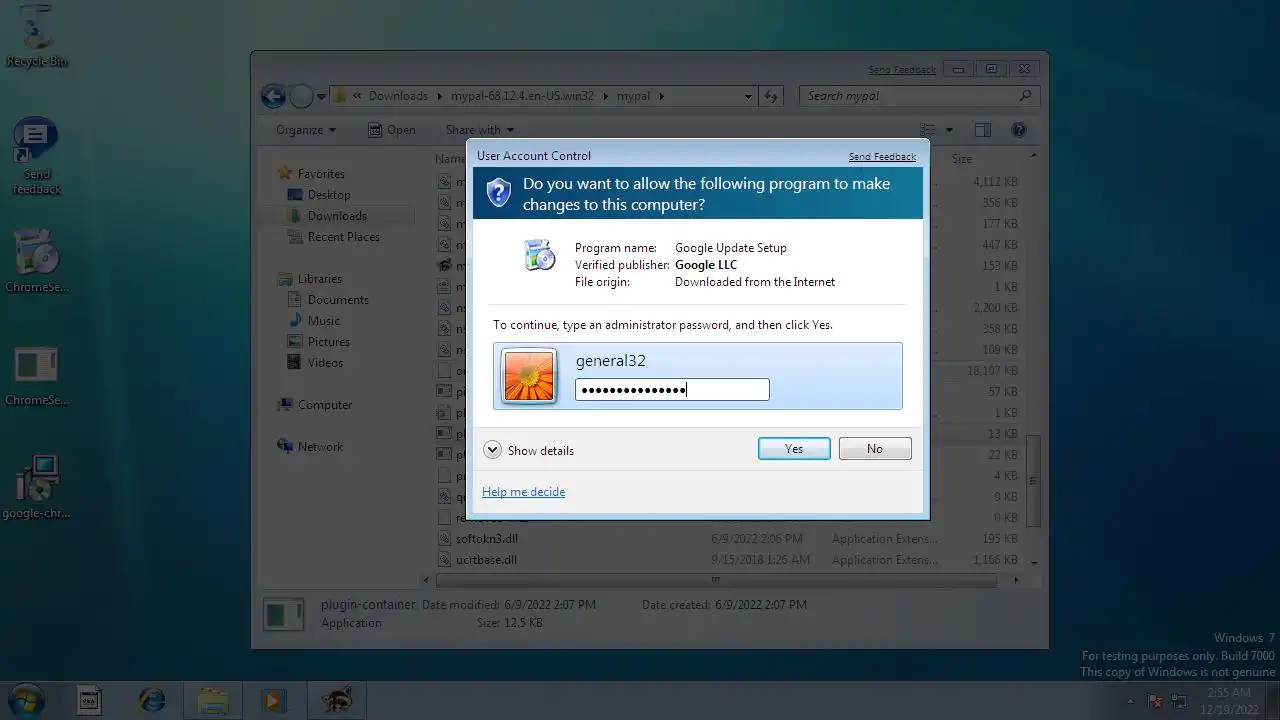Click the network tray icon
The width and height of the screenshot is (1280, 720).
(x=1179, y=700)
